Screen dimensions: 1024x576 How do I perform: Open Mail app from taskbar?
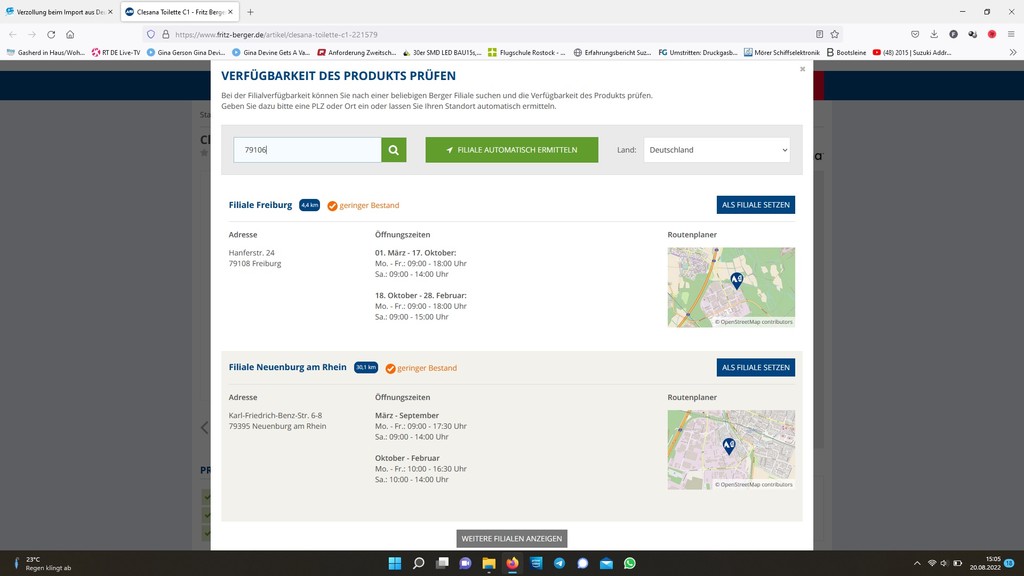(606, 563)
